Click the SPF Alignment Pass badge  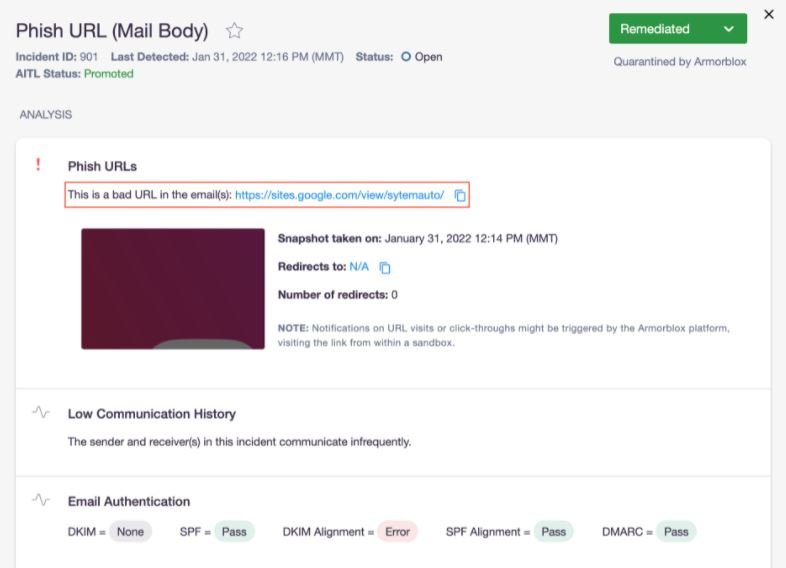tap(553, 531)
